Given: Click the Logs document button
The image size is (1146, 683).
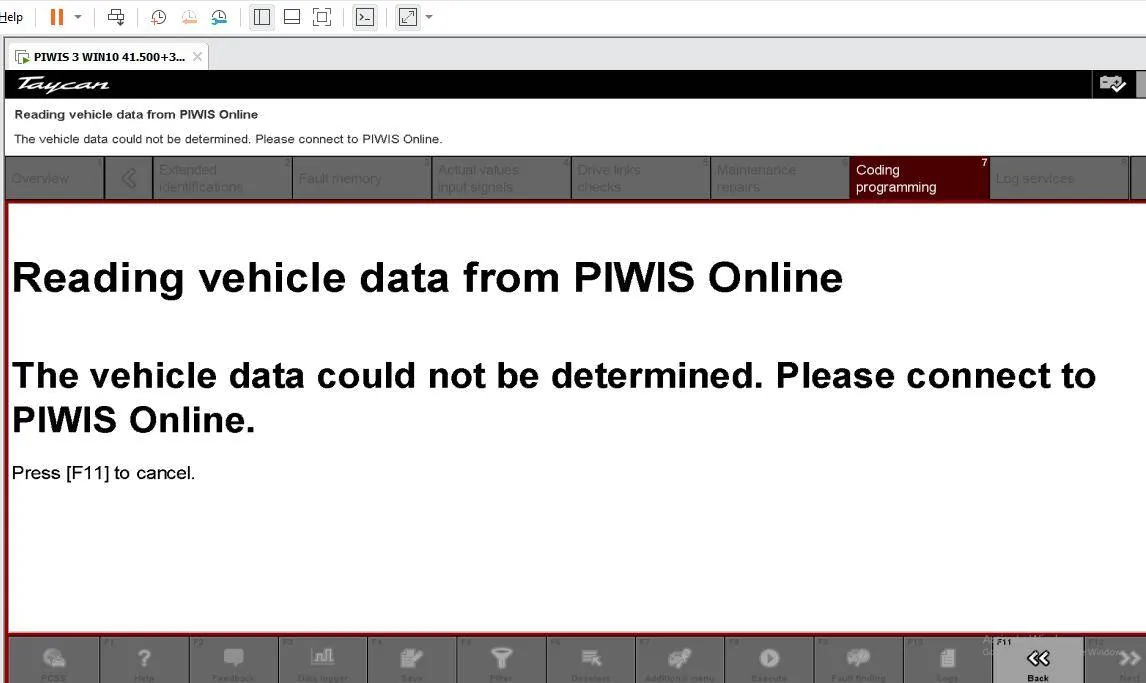Looking at the screenshot, I should tap(947, 660).
